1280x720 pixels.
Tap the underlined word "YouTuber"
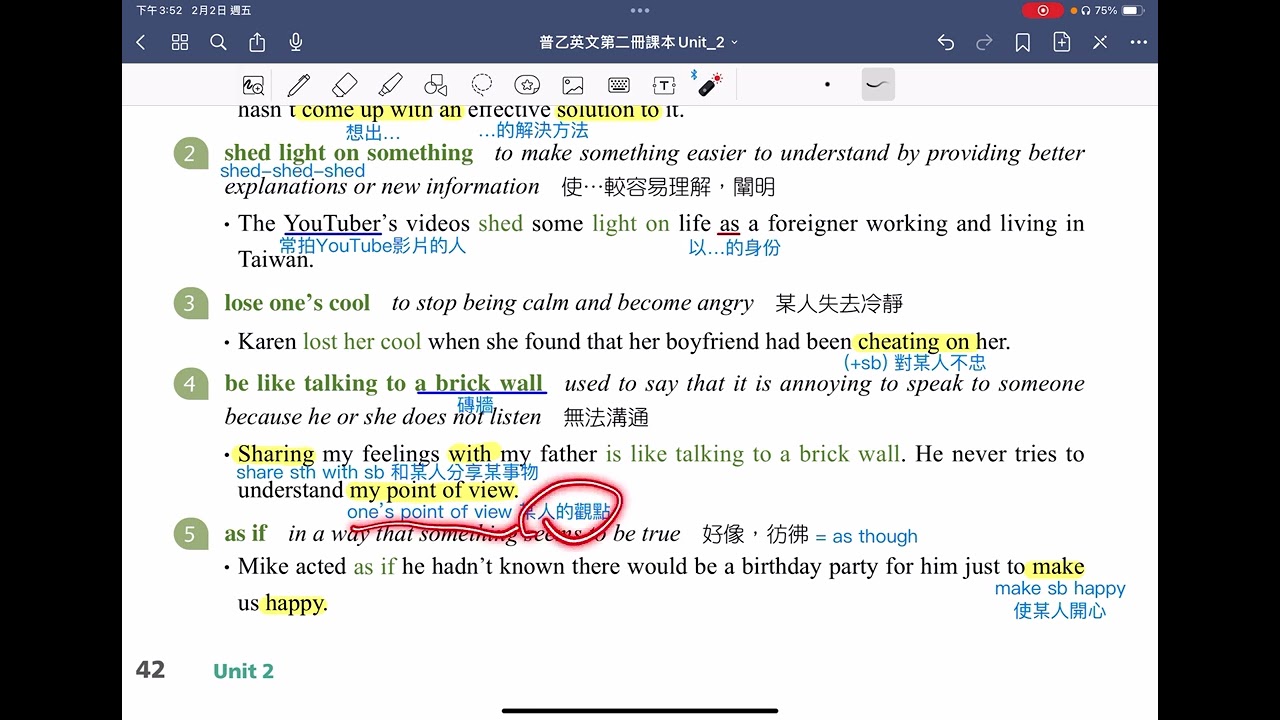pyautogui.click(x=332, y=224)
